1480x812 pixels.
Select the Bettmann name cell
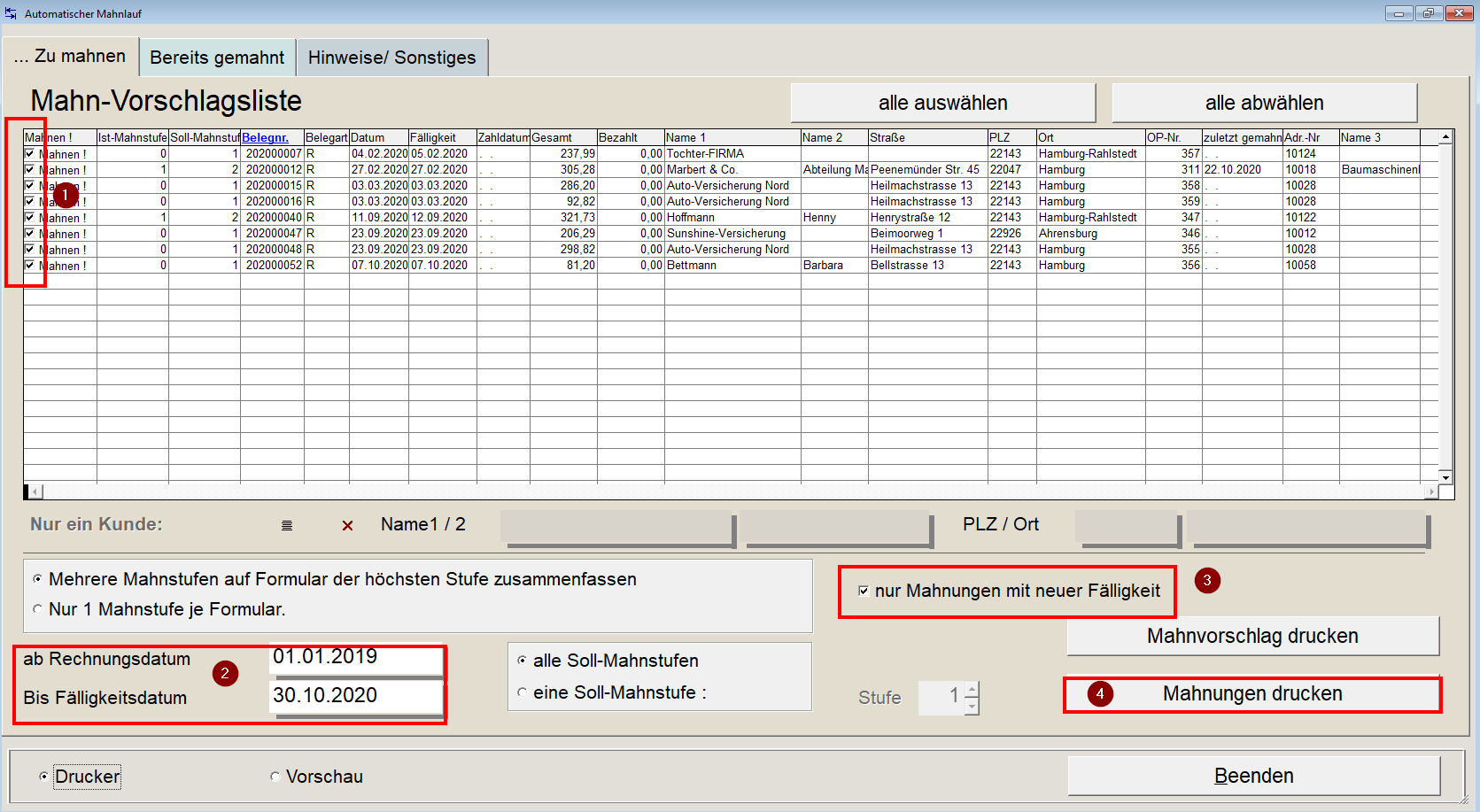tap(732, 266)
